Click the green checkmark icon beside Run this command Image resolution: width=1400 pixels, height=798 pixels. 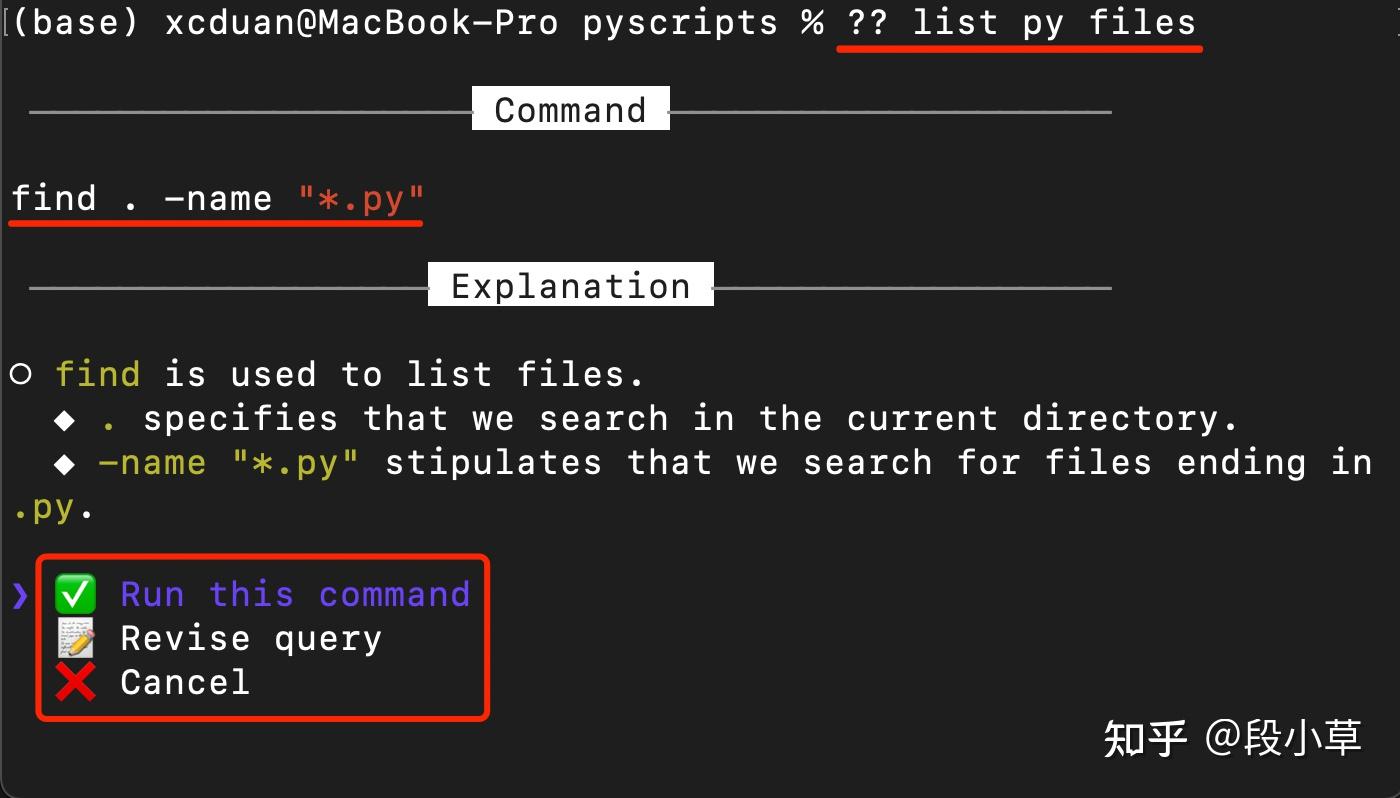74,593
